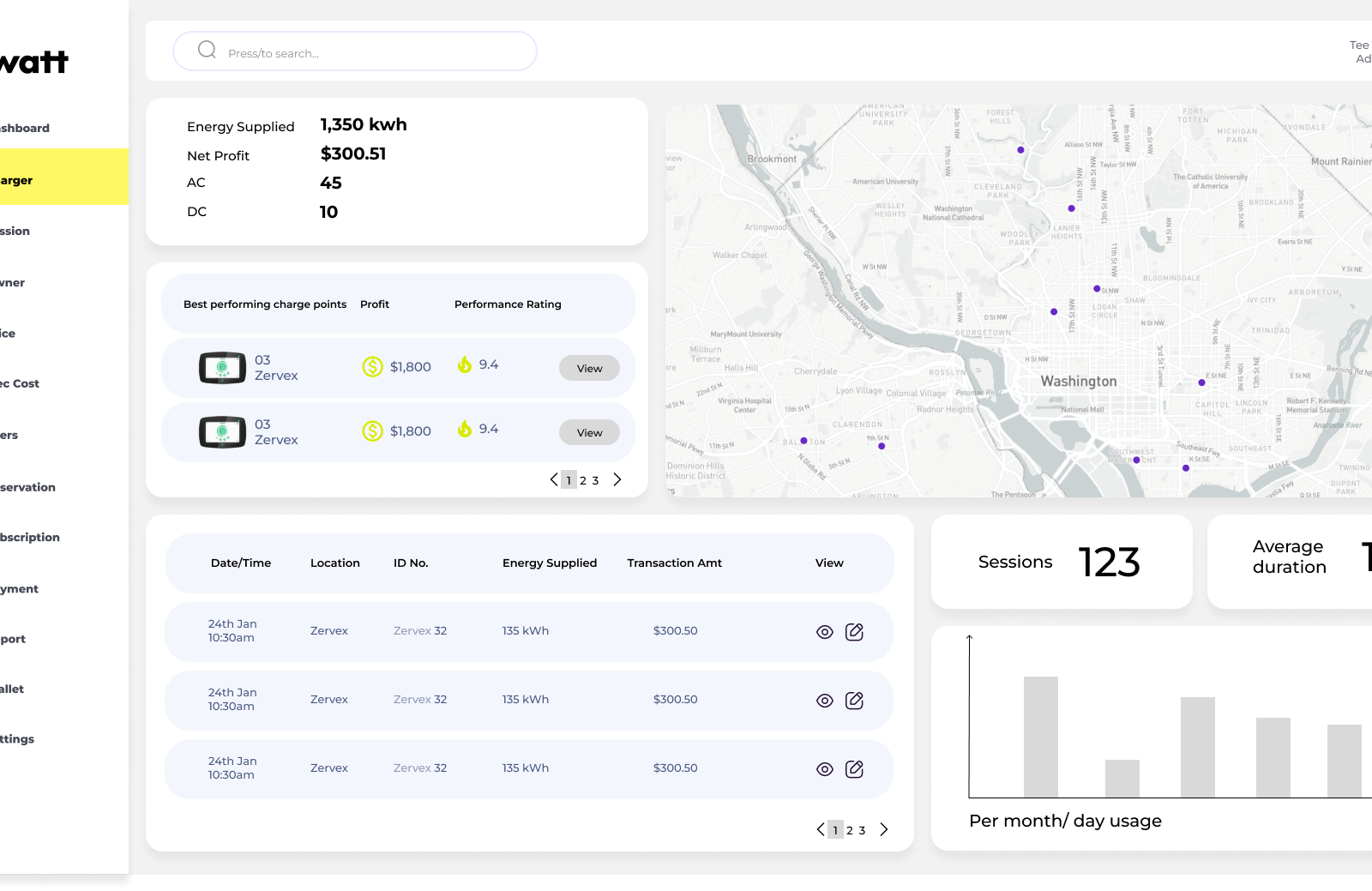Viewport: 1372px width, 891px height.
Task: View third transaction via eye icon
Action: point(825,769)
